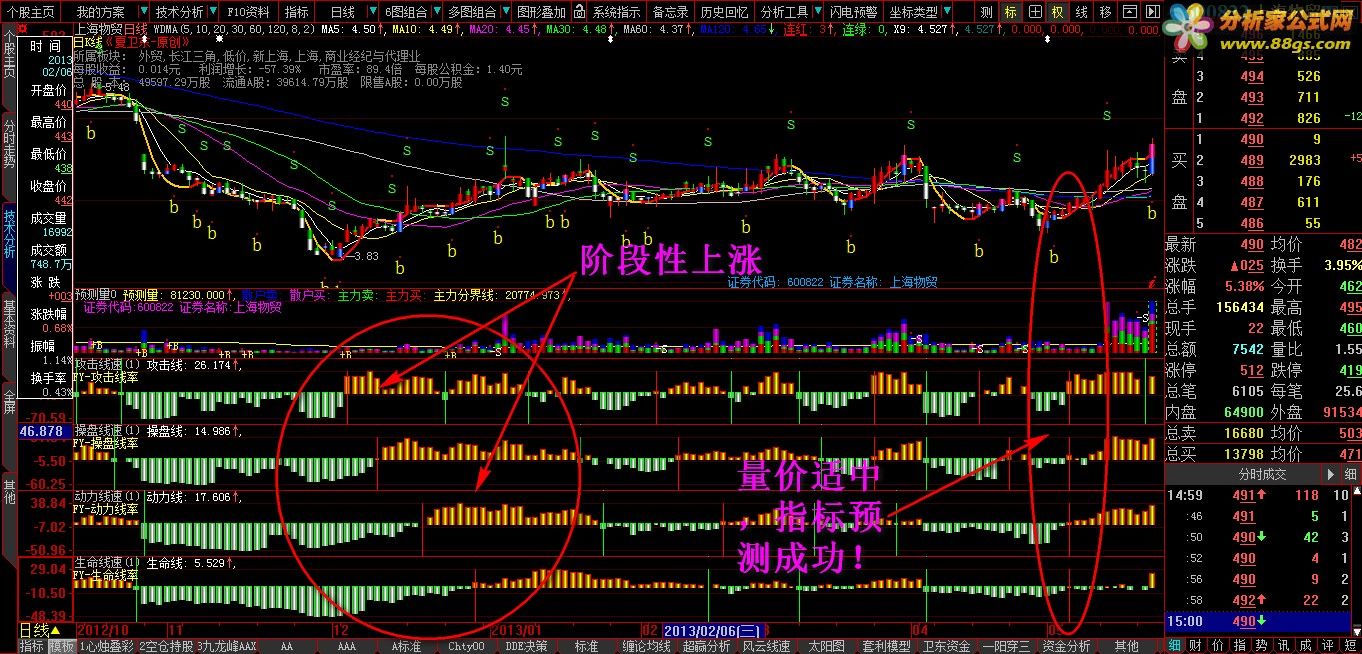1362x654 pixels.
Task: Select the DDE决策 template tab
Action: tap(526, 646)
